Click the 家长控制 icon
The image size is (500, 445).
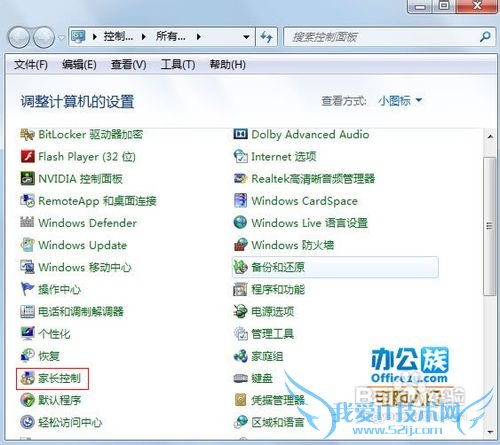pos(27,378)
